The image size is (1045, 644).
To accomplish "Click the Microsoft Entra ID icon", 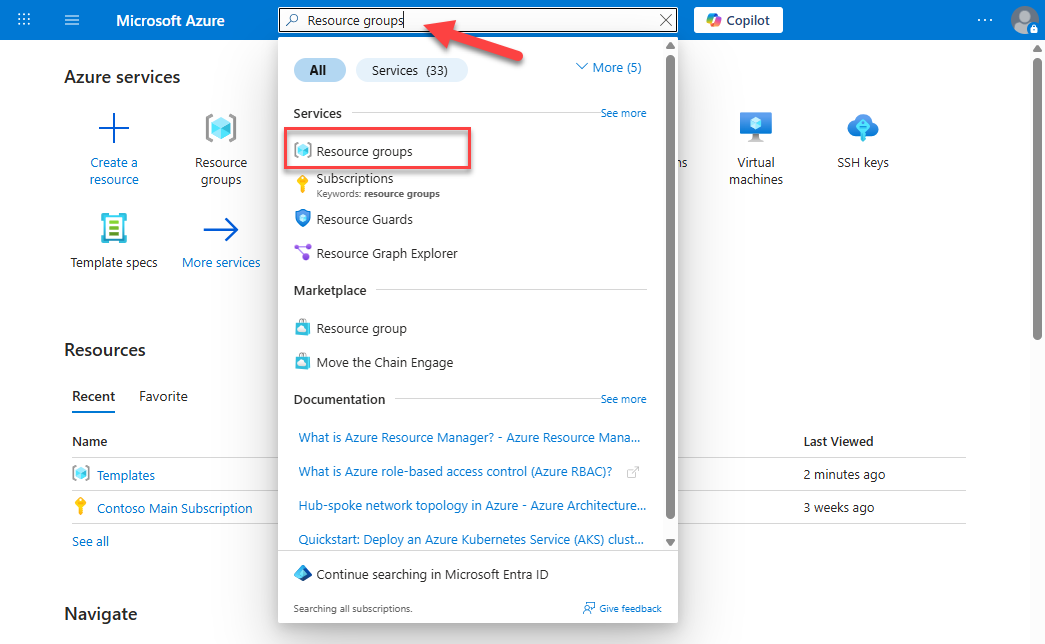I will (303, 573).
